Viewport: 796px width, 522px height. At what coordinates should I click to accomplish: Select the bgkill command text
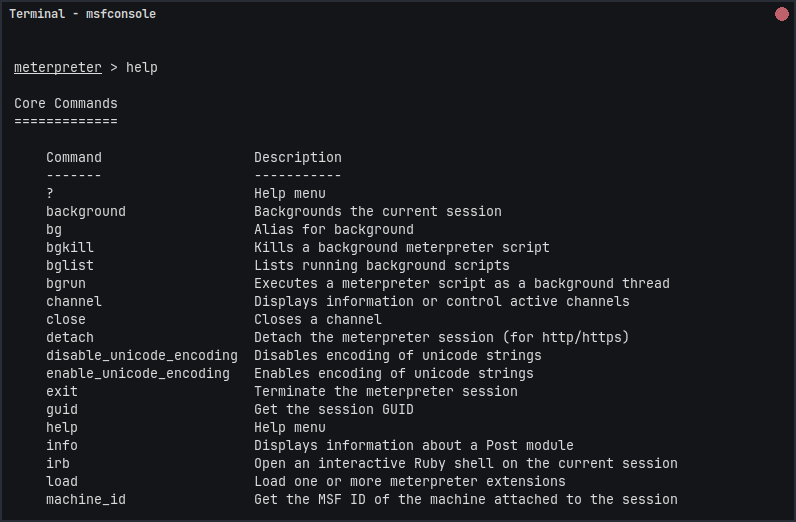click(x=70, y=248)
